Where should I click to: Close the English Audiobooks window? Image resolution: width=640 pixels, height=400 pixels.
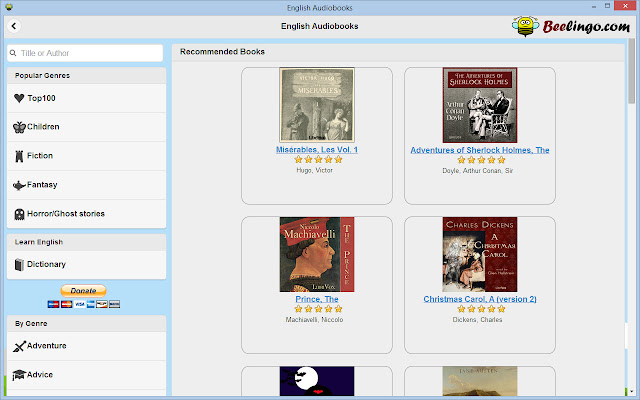[625, 6]
